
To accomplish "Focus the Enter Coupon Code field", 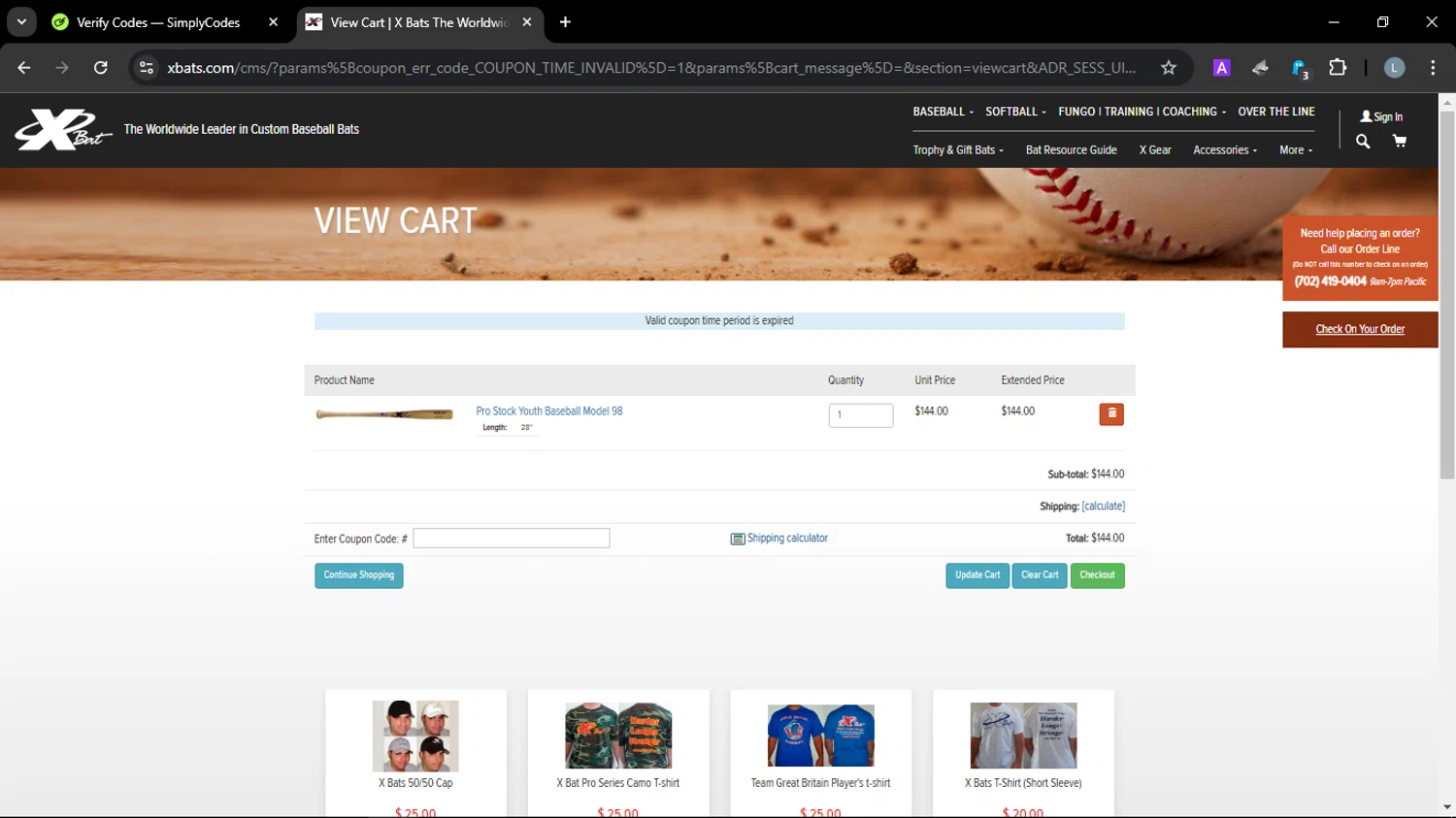I will [x=512, y=539].
